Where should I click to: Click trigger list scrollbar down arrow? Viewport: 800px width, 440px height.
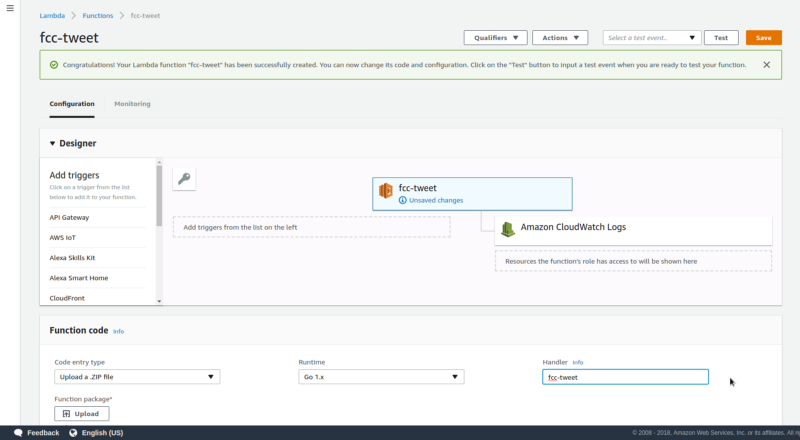pyautogui.click(x=159, y=301)
